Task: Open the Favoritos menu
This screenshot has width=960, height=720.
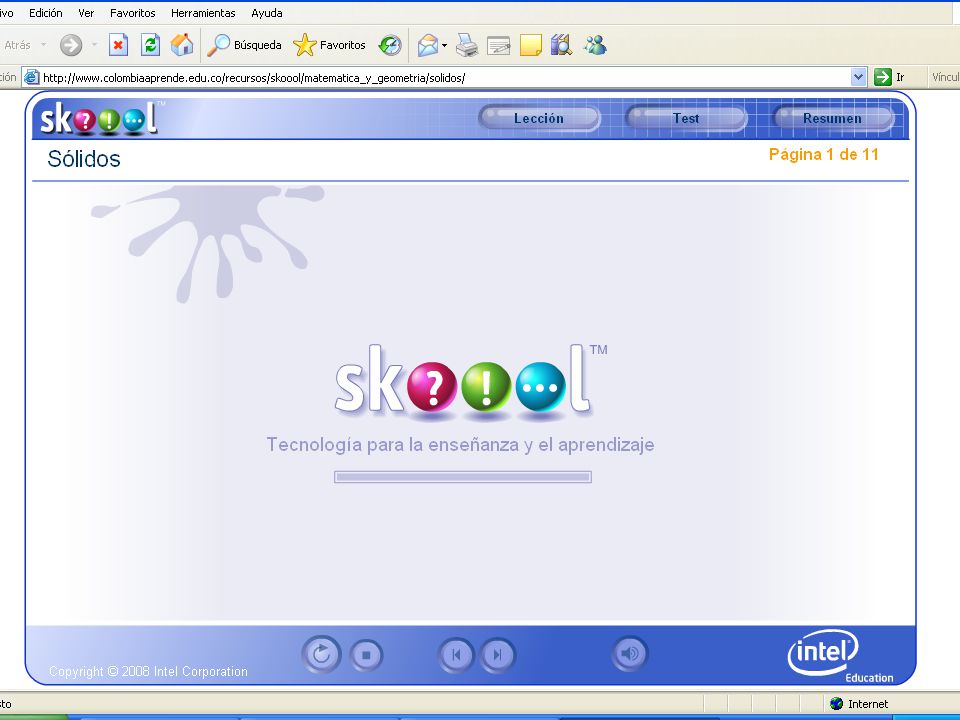Action: point(133,13)
